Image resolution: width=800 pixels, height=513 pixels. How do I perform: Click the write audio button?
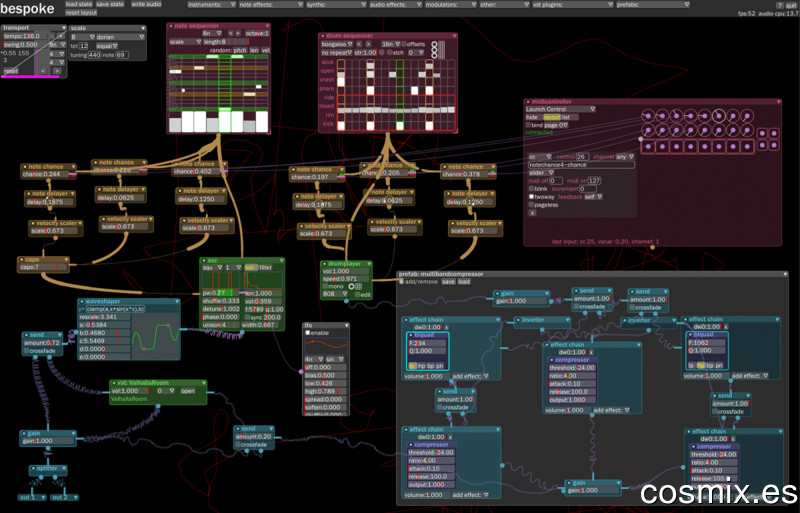(146, 4)
